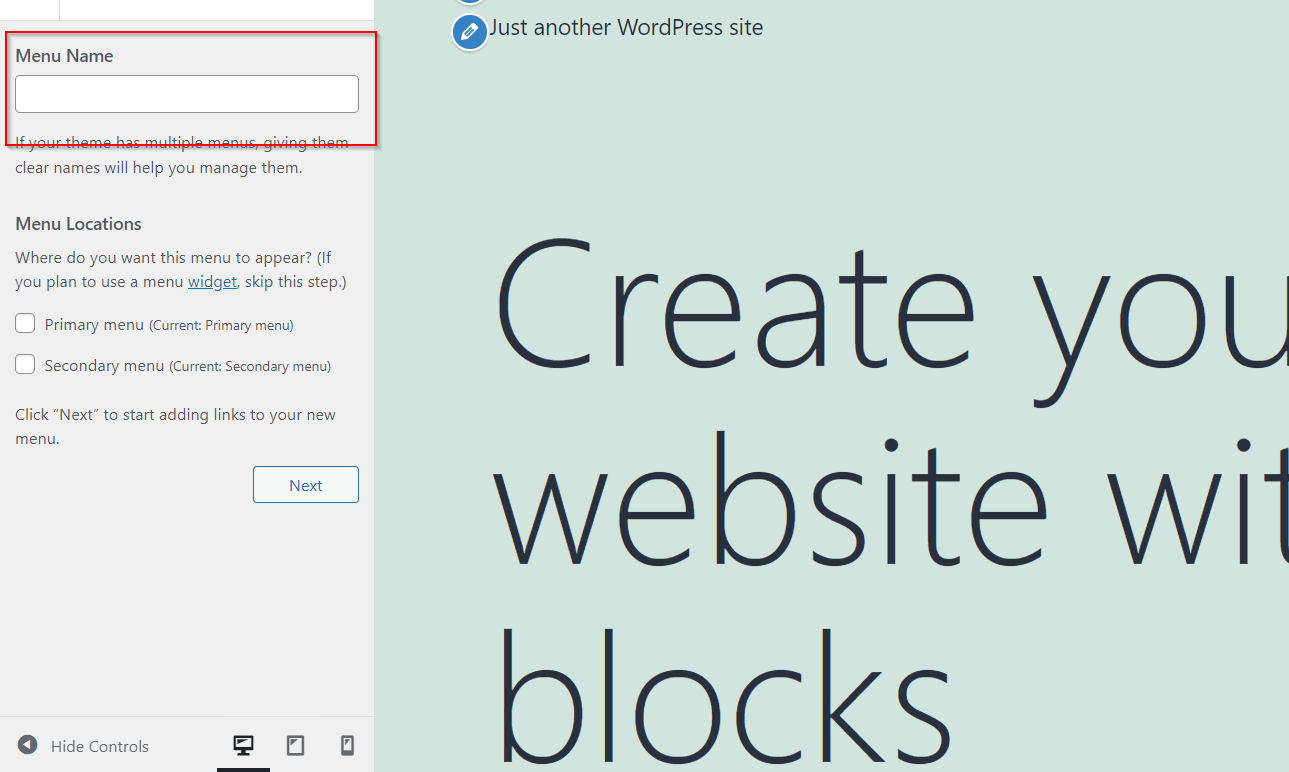
Task: Click inside the Menu Name text field
Action: 186,93
